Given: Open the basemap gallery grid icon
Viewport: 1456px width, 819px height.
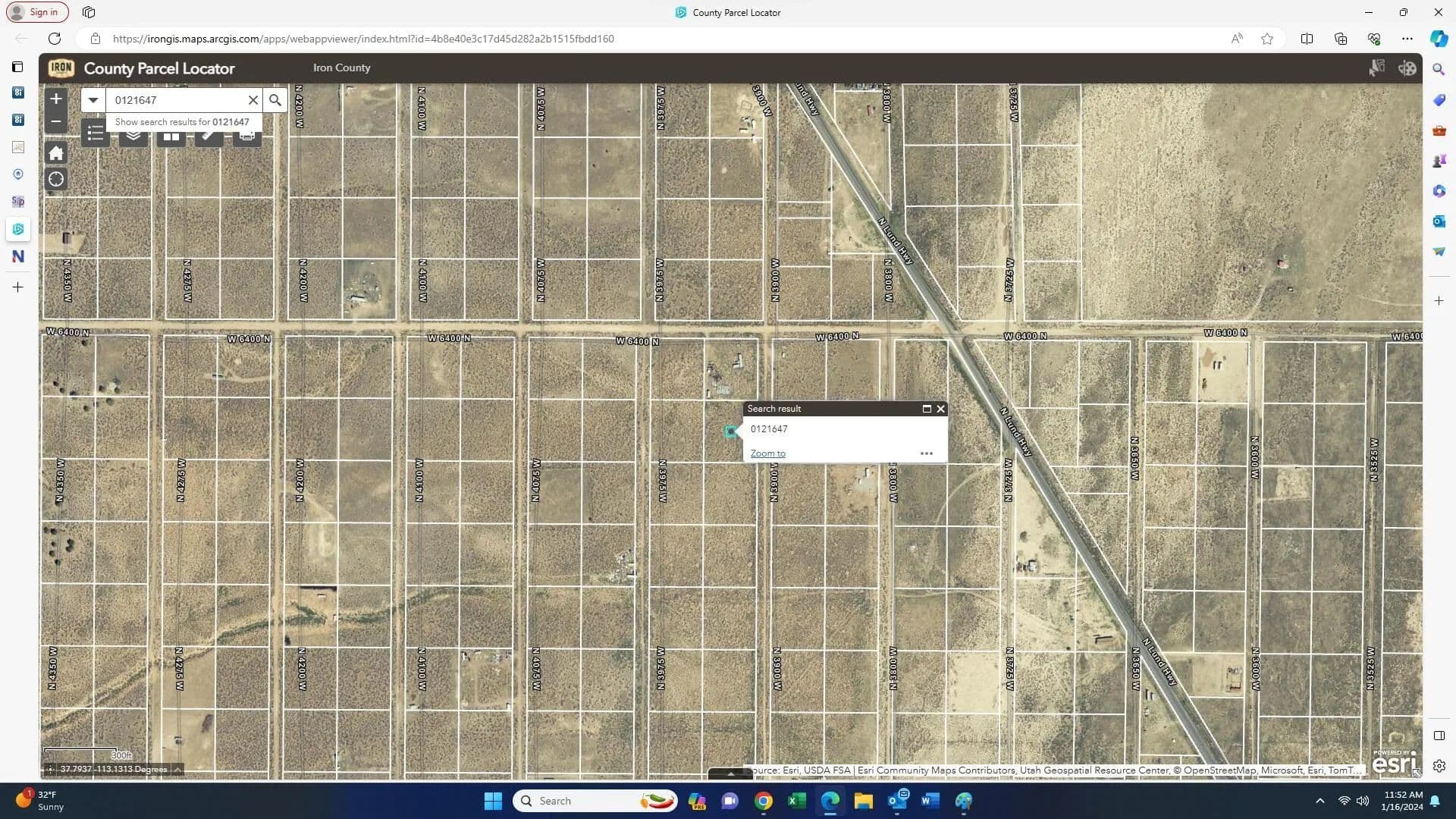Looking at the screenshot, I should (x=171, y=137).
